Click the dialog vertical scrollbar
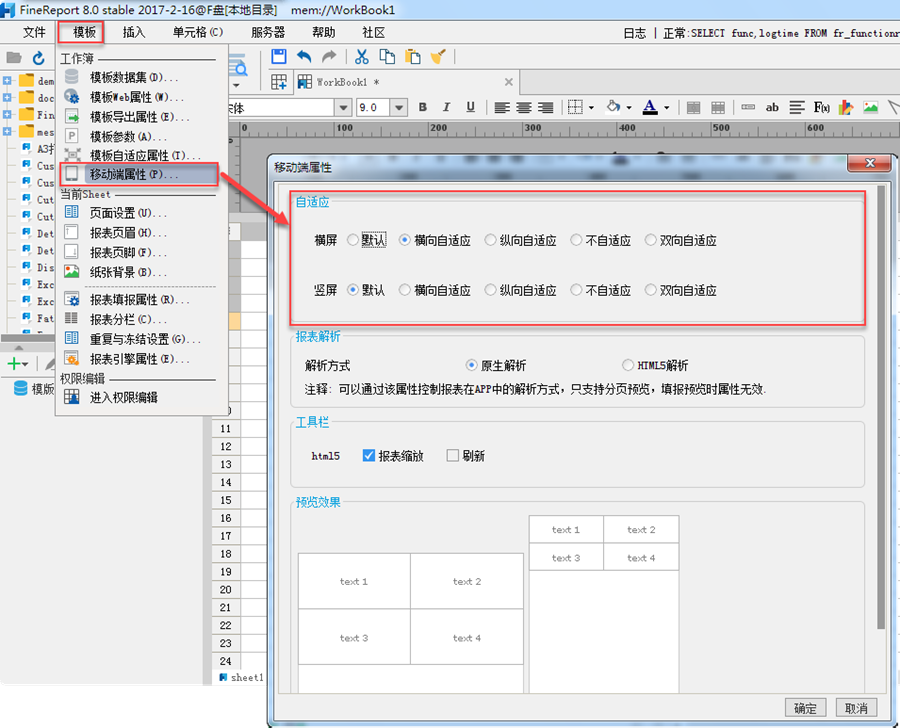The height and width of the screenshot is (728, 900). tap(881, 407)
